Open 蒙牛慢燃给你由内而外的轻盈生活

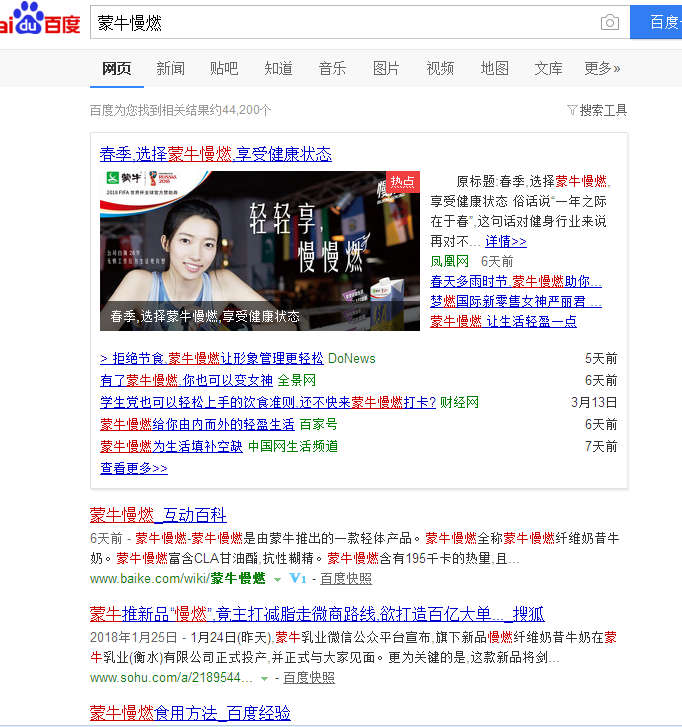tap(198, 424)
